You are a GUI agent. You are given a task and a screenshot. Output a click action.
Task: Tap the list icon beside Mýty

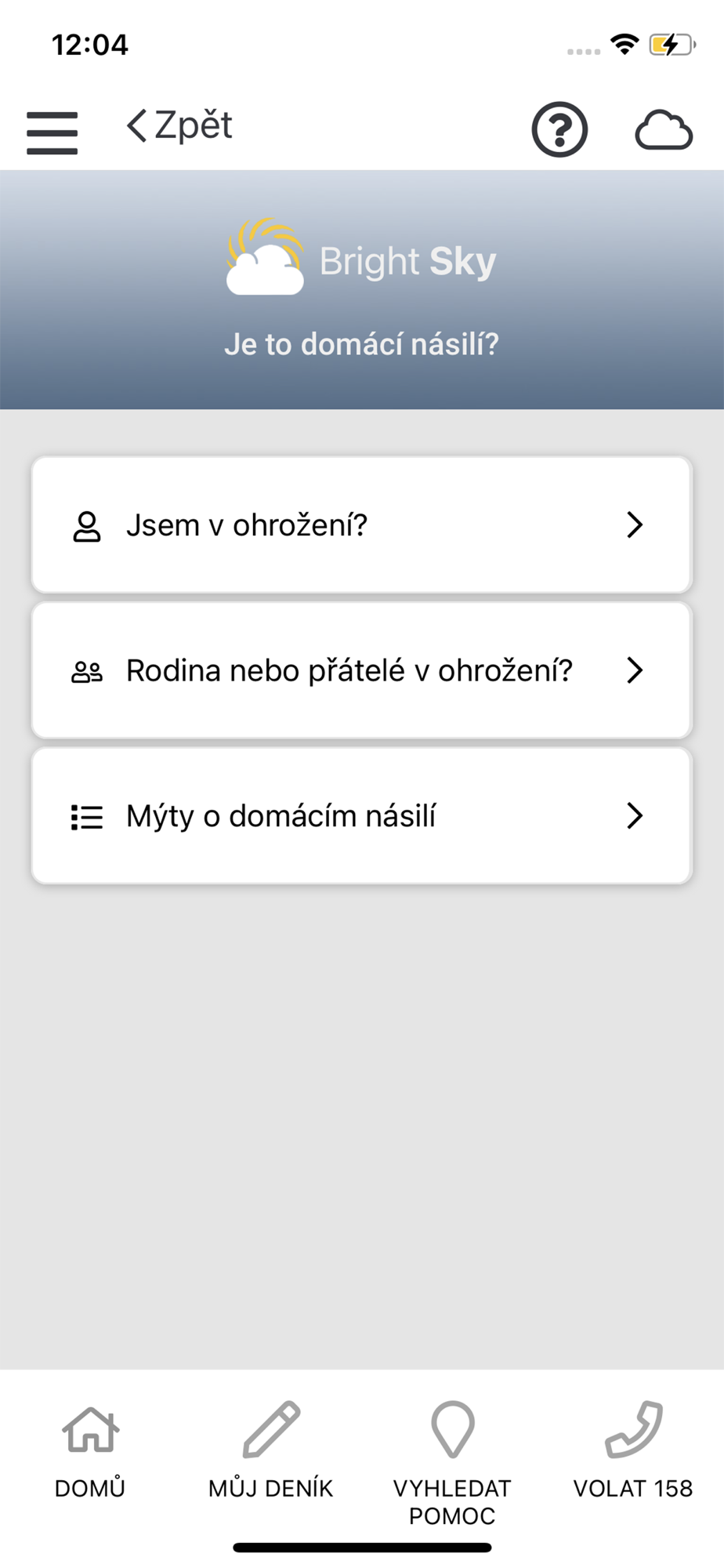(x=87, y=817)
